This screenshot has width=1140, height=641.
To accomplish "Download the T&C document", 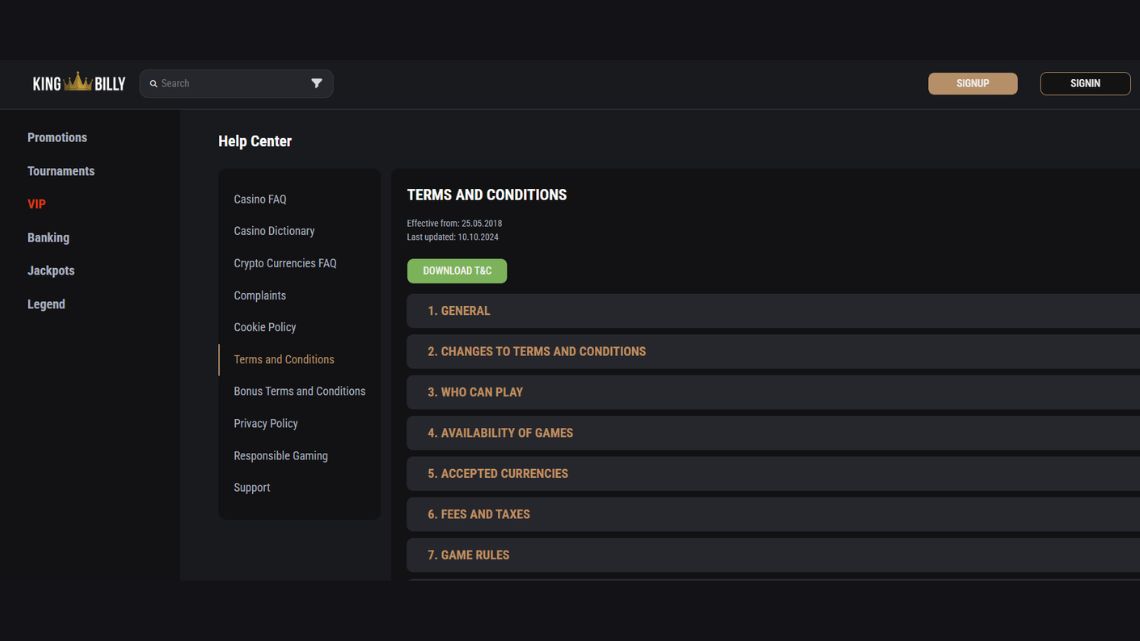I will [456, 271].
